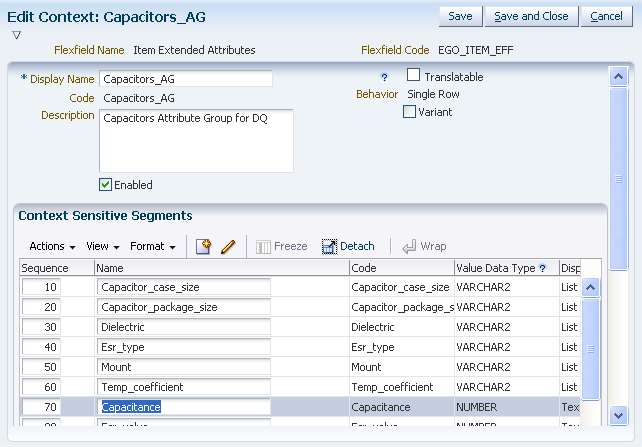The height and width of the screenshot is (447, 642).
Task: Click the Name column header
Action: tap(222, 268)
